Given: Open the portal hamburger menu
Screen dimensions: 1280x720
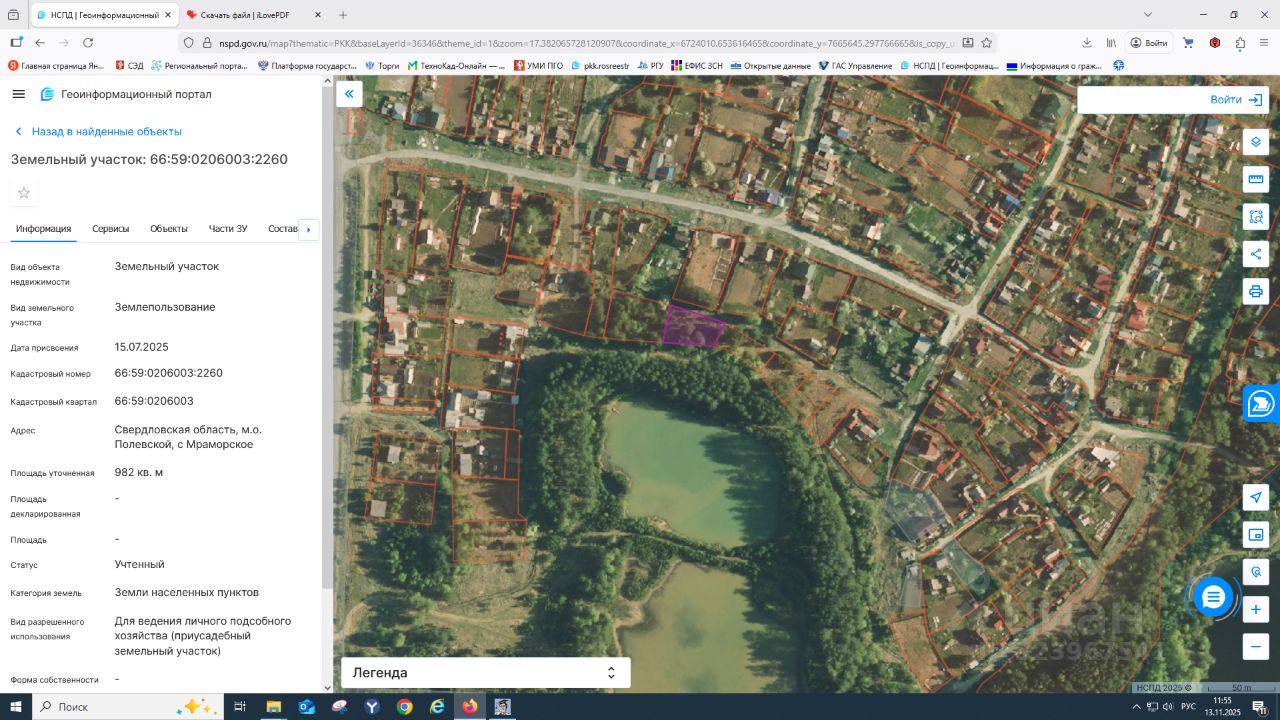Looking at the screenshot, I should [19, 94].
